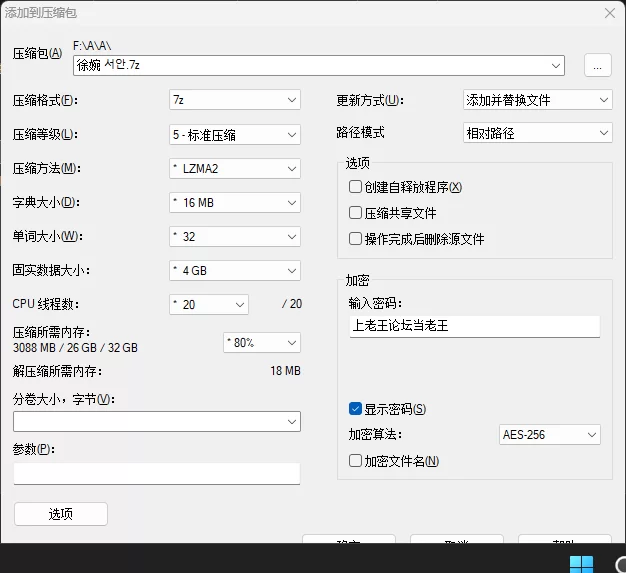Open the Windows Start menu icon
This screenshot has height=573, width=626.
point(581,564)
